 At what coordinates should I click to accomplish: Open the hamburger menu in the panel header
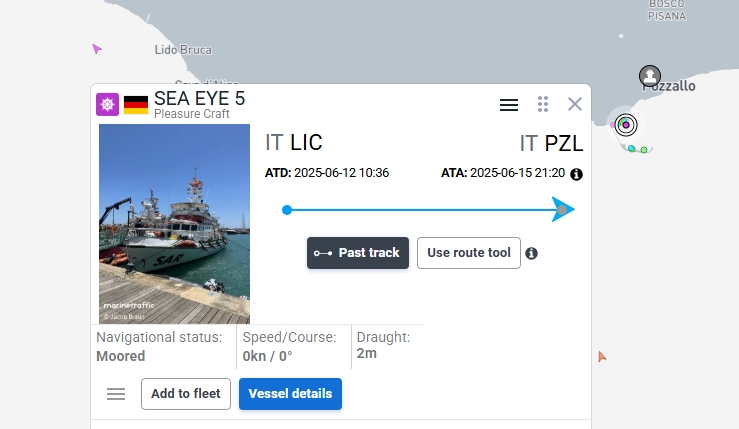click(x=509, y=105)
